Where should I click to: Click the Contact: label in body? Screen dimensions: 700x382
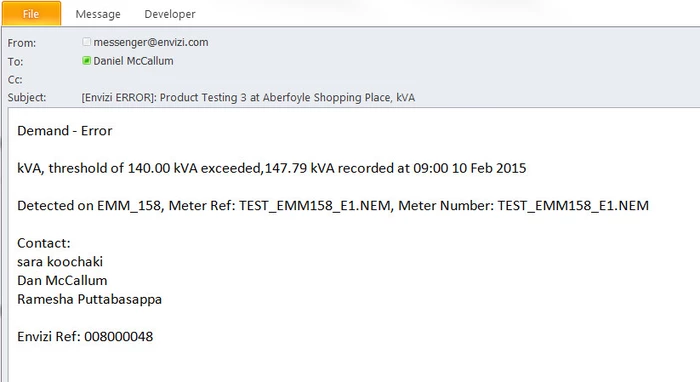point(44,243)
